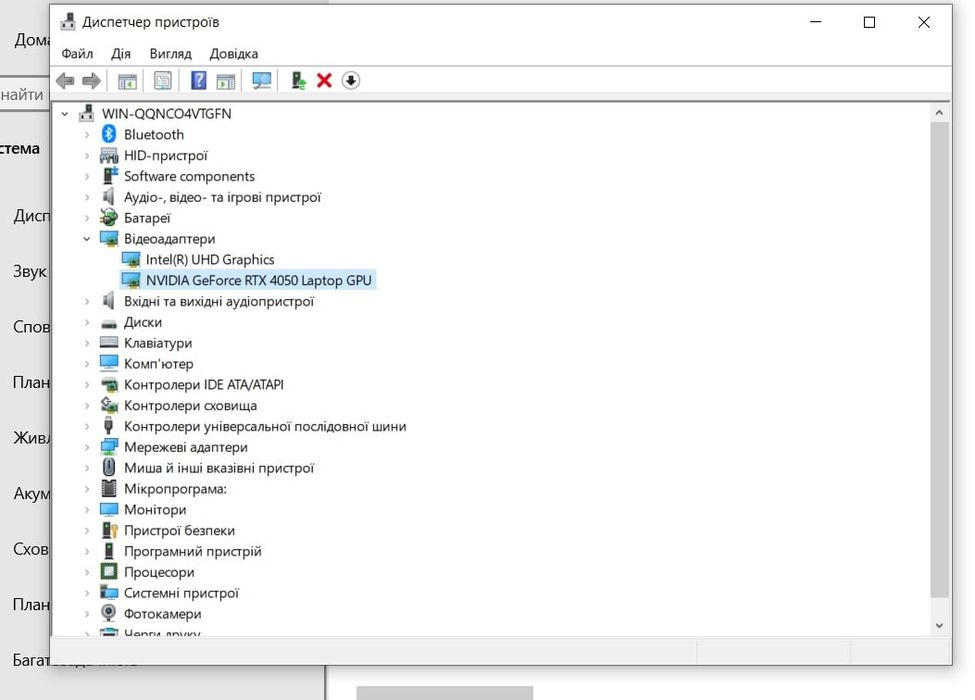Collapse the WIN-QQNCO4VTGFN root node
This screenshot has width=975, height=700.
click(65, 114)
